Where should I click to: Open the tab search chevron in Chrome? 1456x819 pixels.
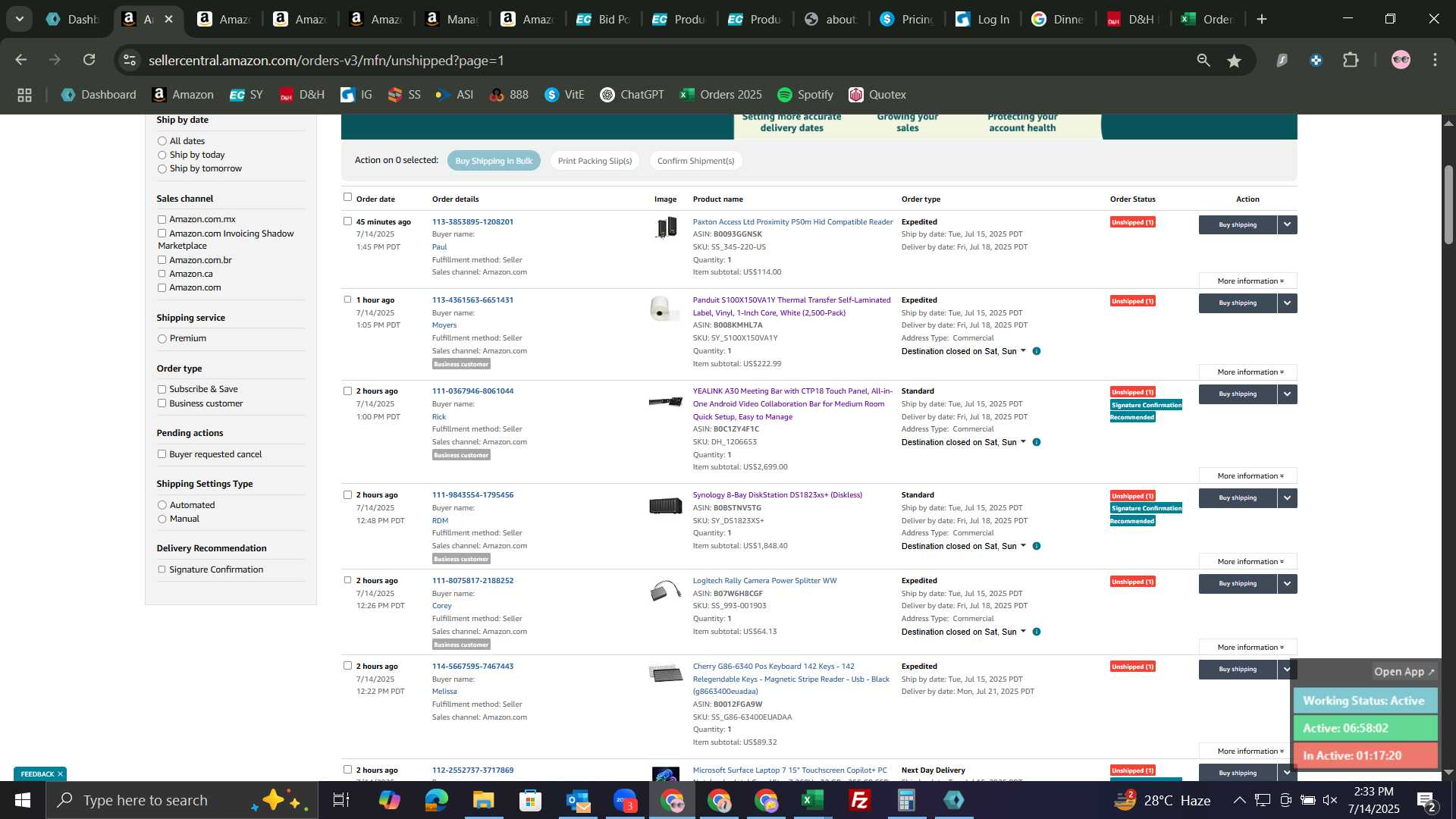click(x=19, y=19)
